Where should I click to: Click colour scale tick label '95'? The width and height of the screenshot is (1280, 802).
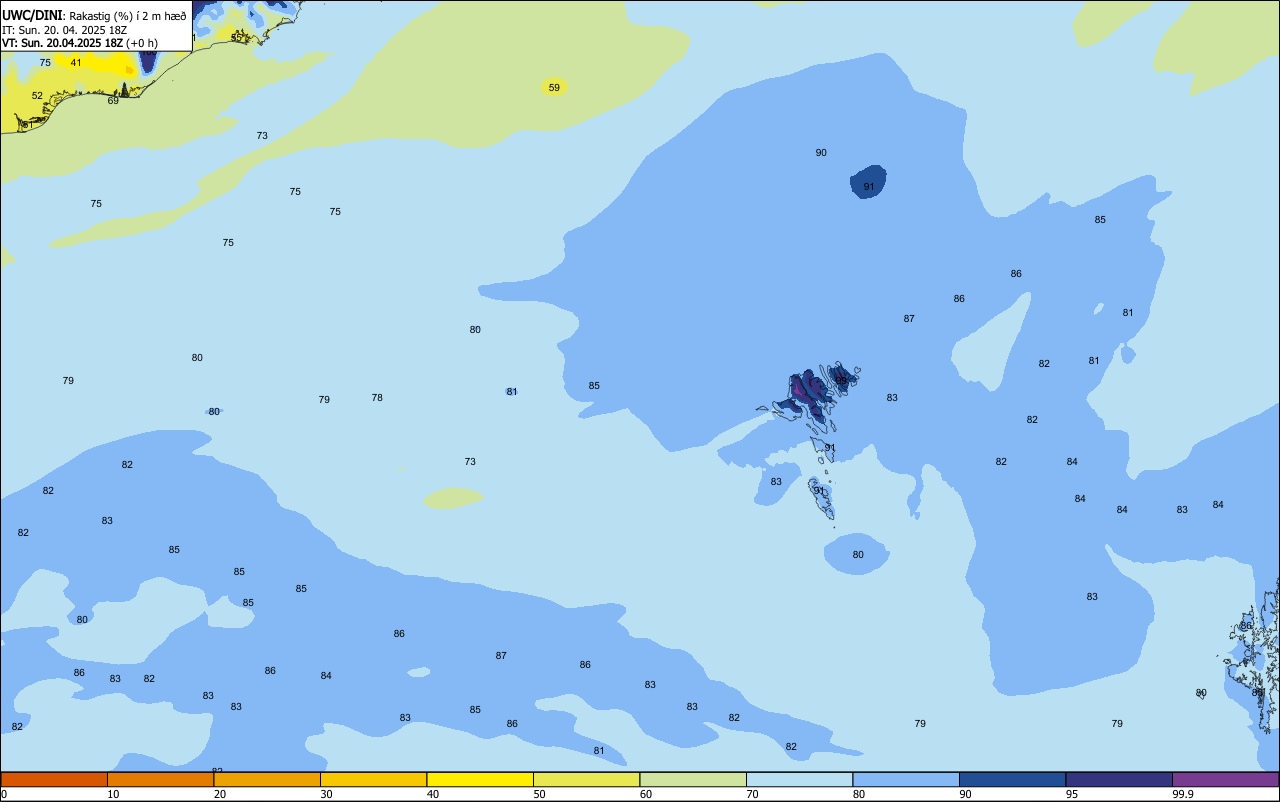click(1072, 794)
